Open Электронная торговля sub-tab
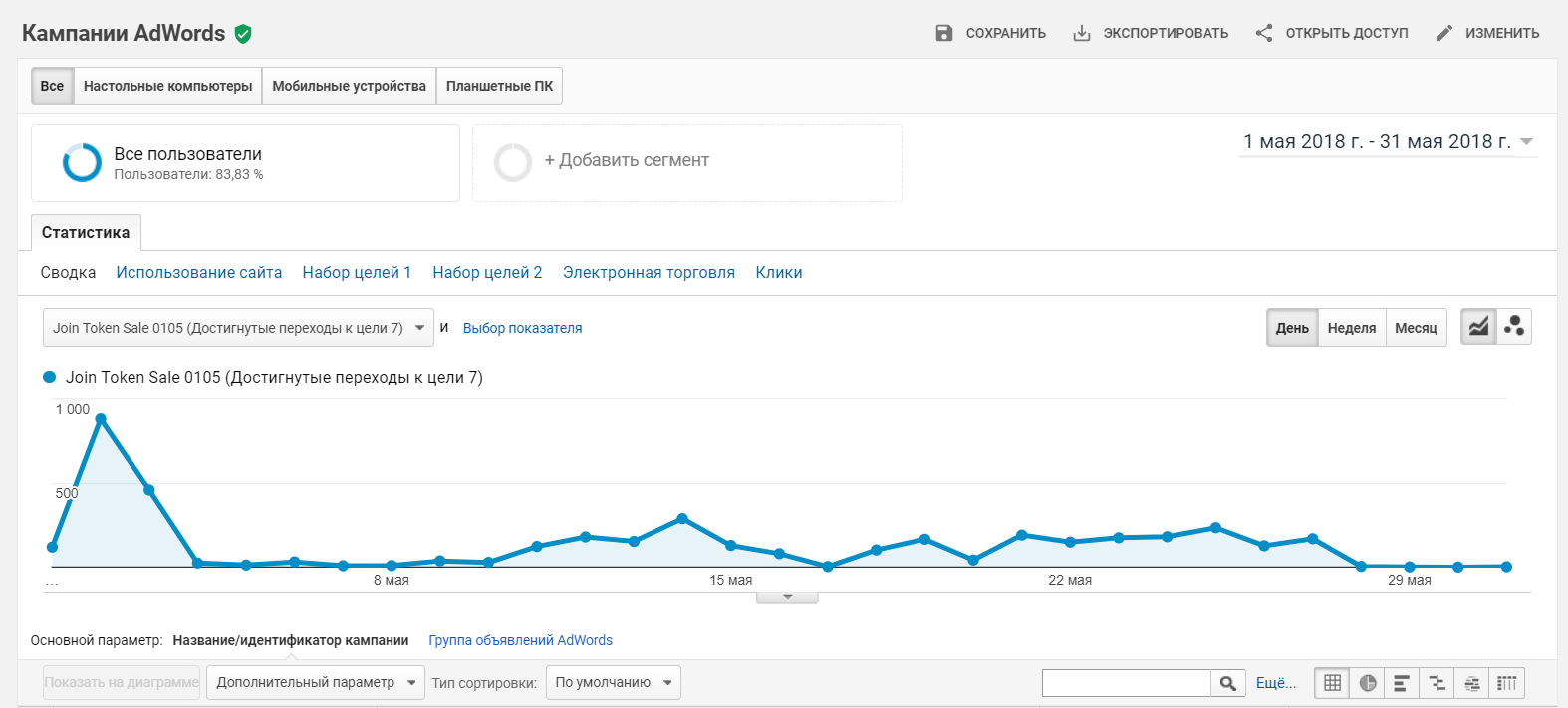Viewport: 1568px width, 708px height. (x=649, y=272)
